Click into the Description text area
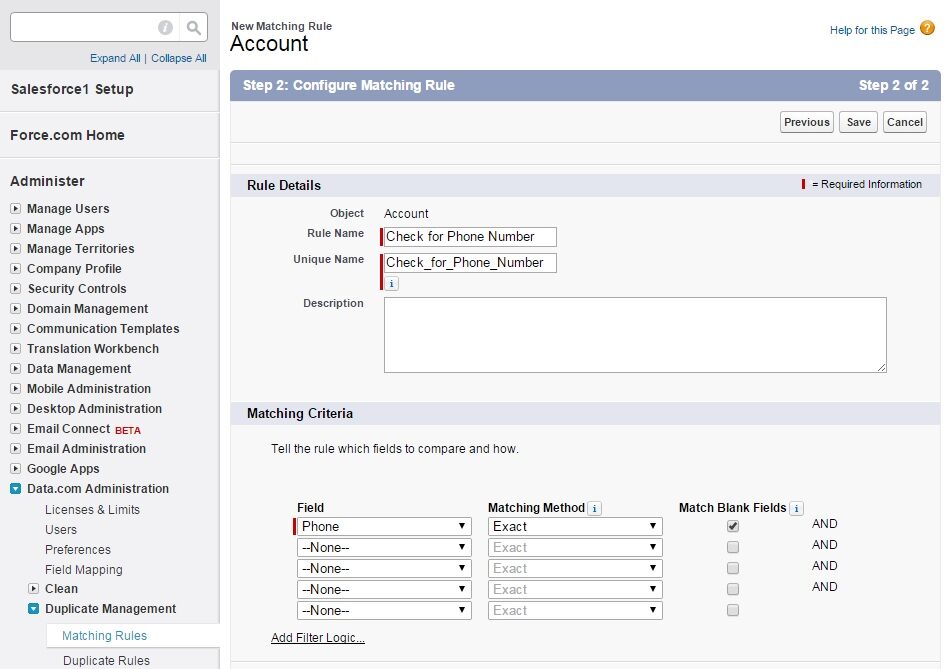Screen dimensions: 951x669 [x=634, y=335]
